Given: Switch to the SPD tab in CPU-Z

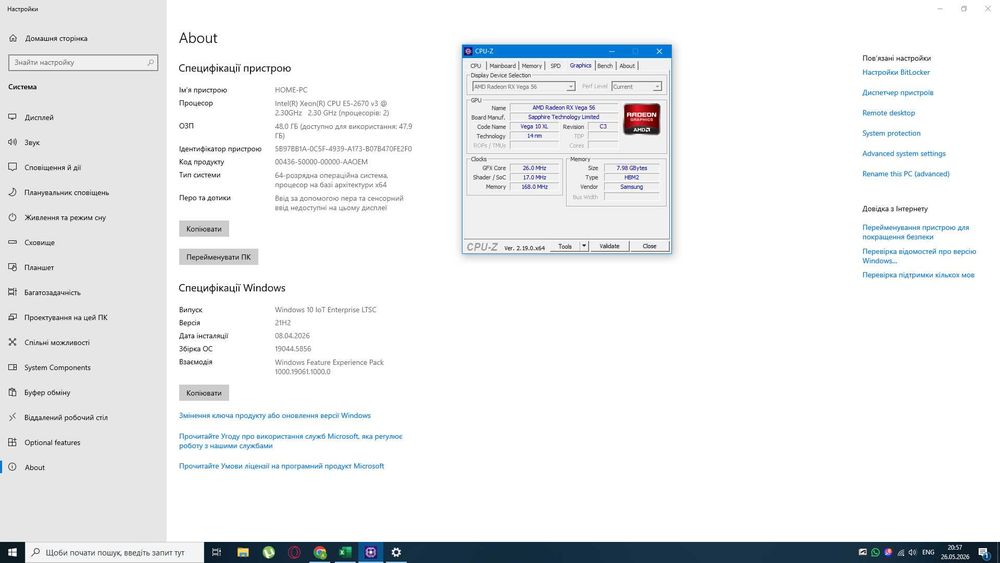Looking at the screenshot, I should [x=555, y=66].
